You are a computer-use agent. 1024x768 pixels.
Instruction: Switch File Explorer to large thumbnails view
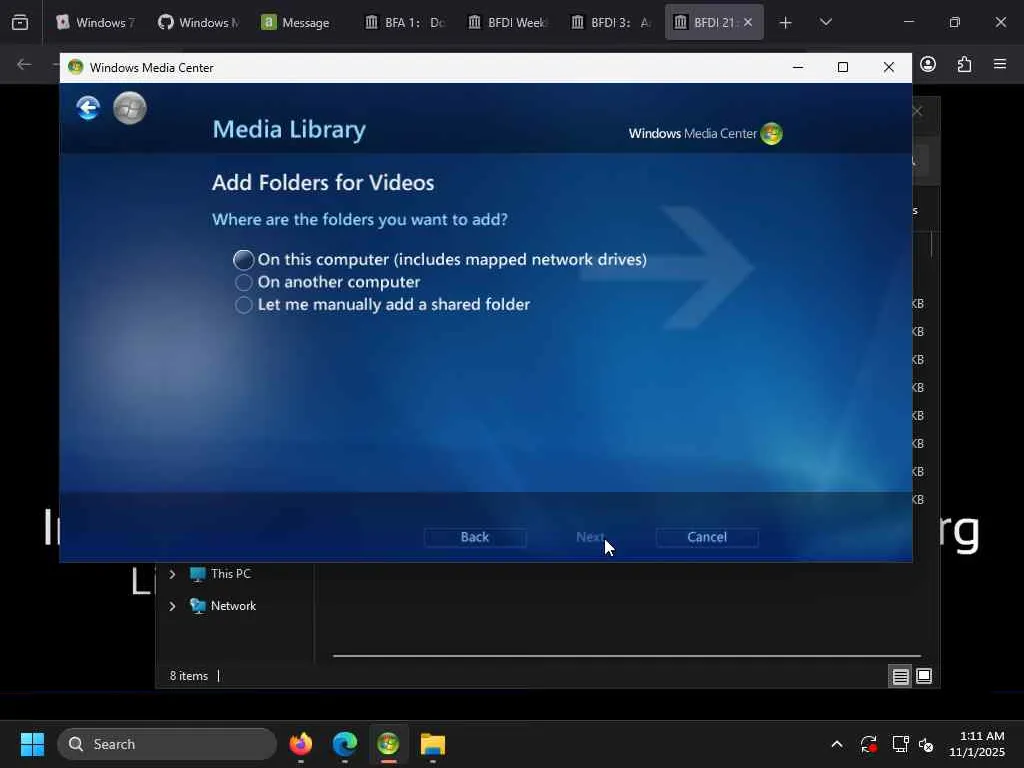[924, 677]
